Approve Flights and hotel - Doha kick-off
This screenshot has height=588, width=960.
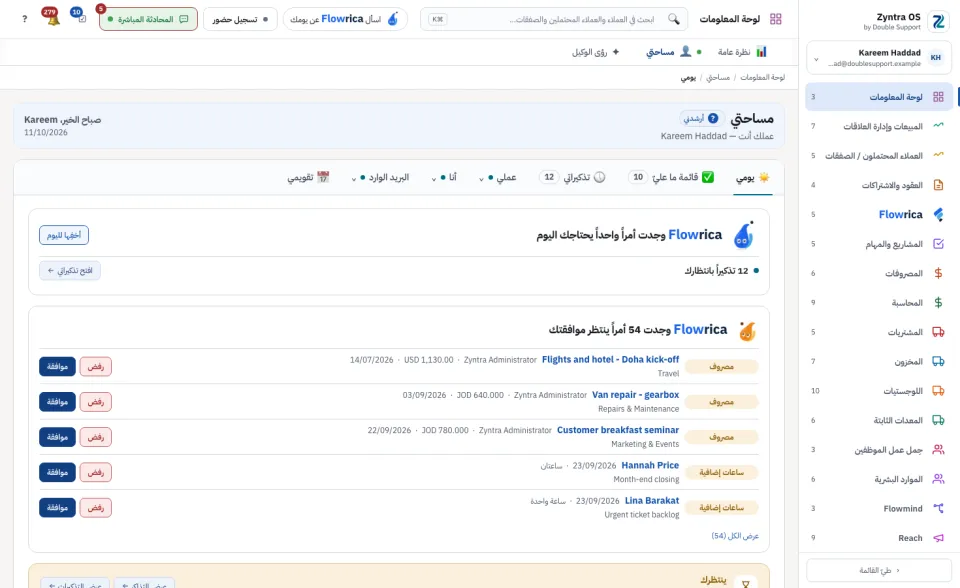coord(58,366)
